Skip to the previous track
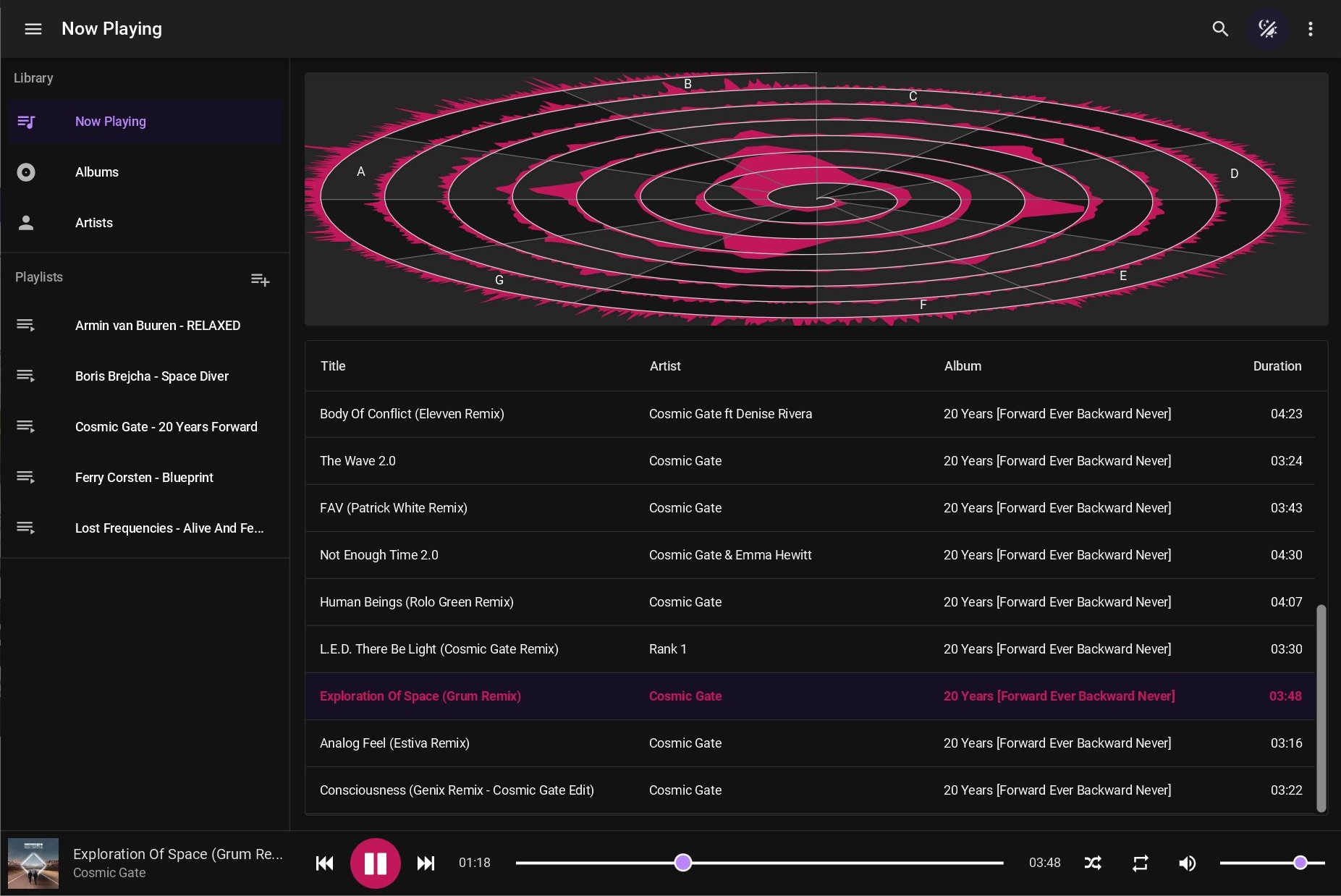1341x896 pixels. pyautogui.click(x=325, y=863)
